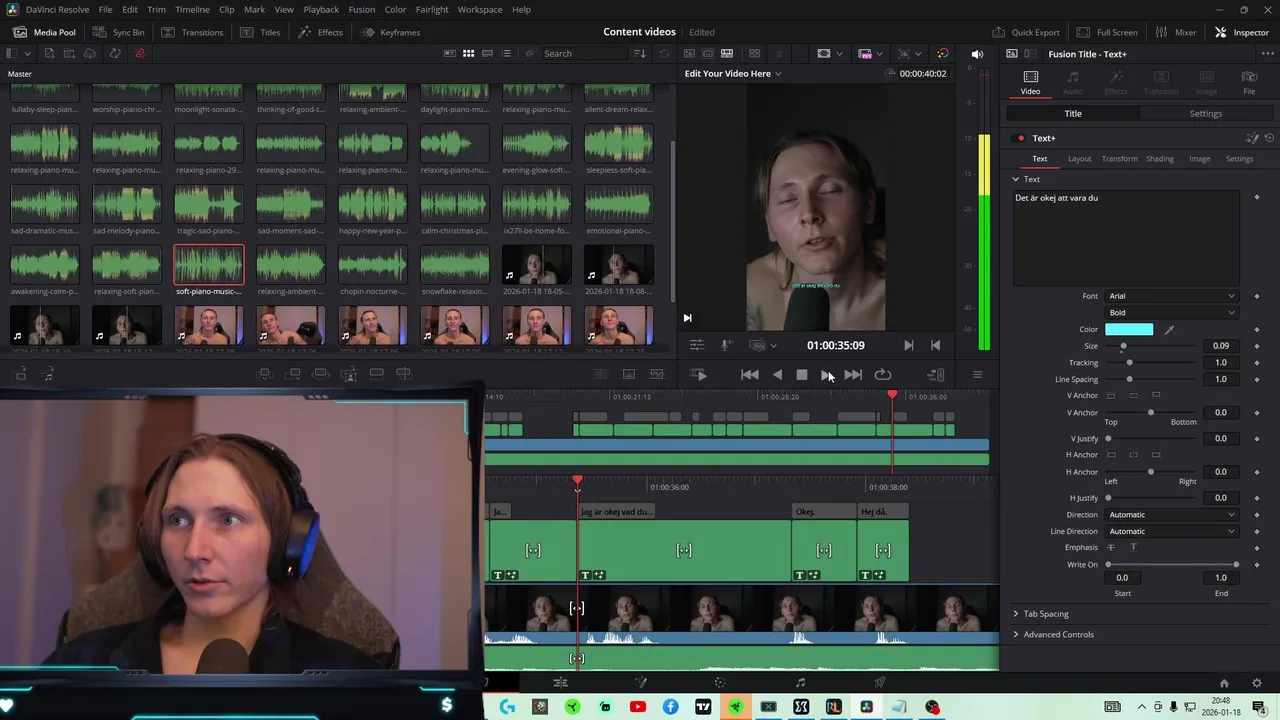
Task: Go to next edit point in viewer
Action: (x=908, y=345)
